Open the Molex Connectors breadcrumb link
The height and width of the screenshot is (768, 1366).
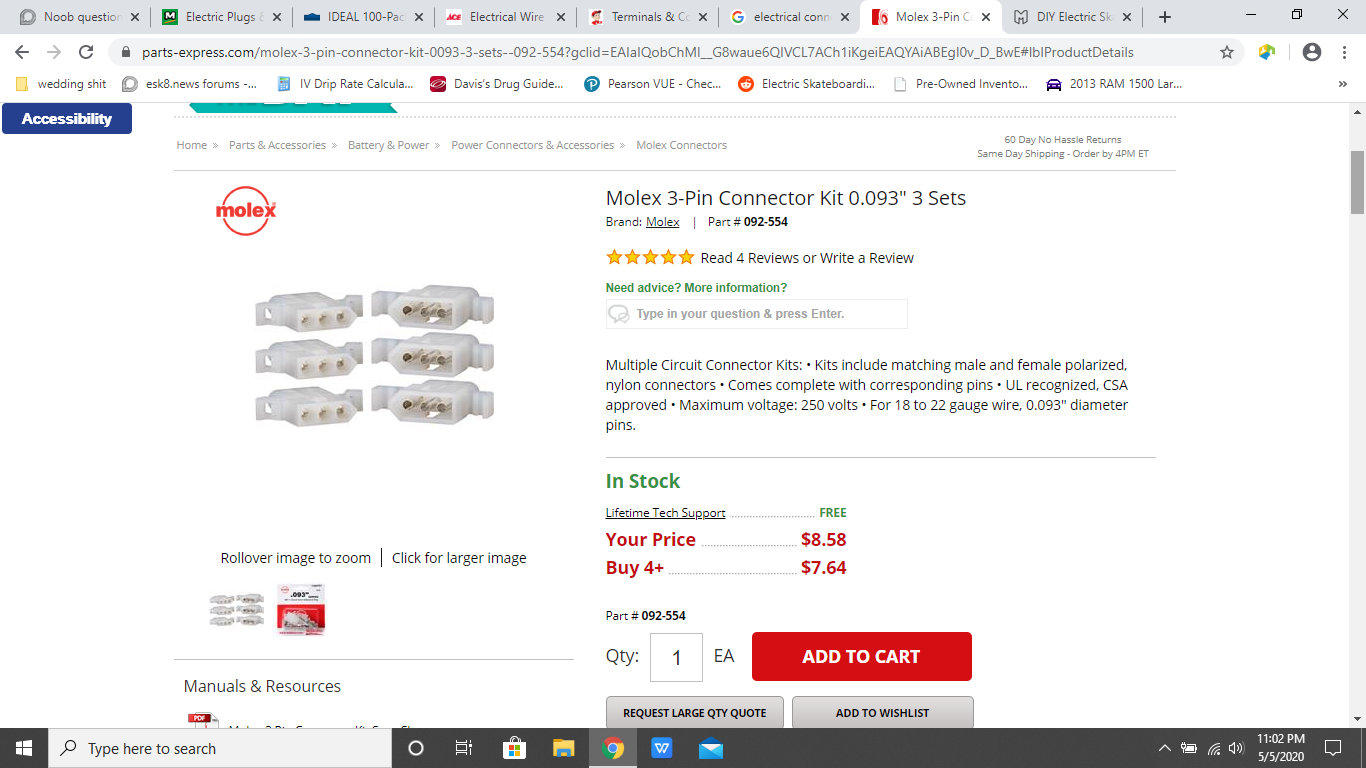click(681, 145)
